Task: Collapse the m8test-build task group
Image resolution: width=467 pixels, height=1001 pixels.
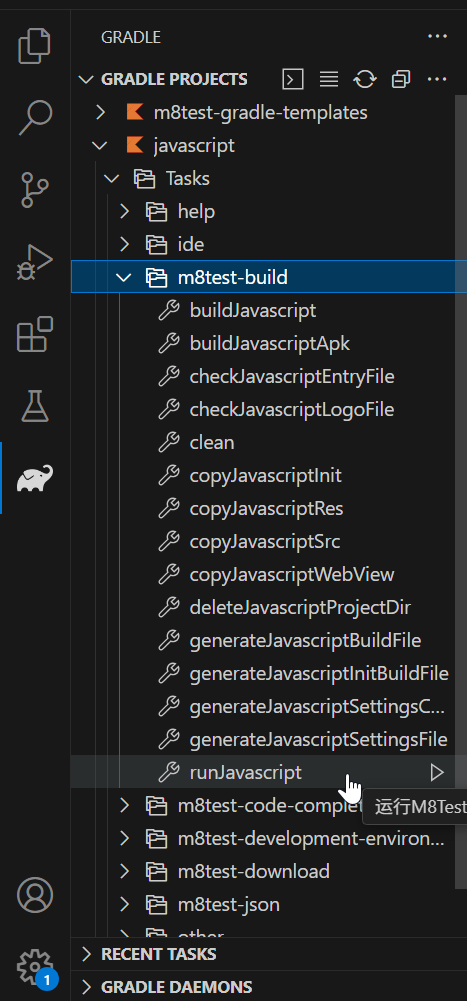Action: pos(124,277)
